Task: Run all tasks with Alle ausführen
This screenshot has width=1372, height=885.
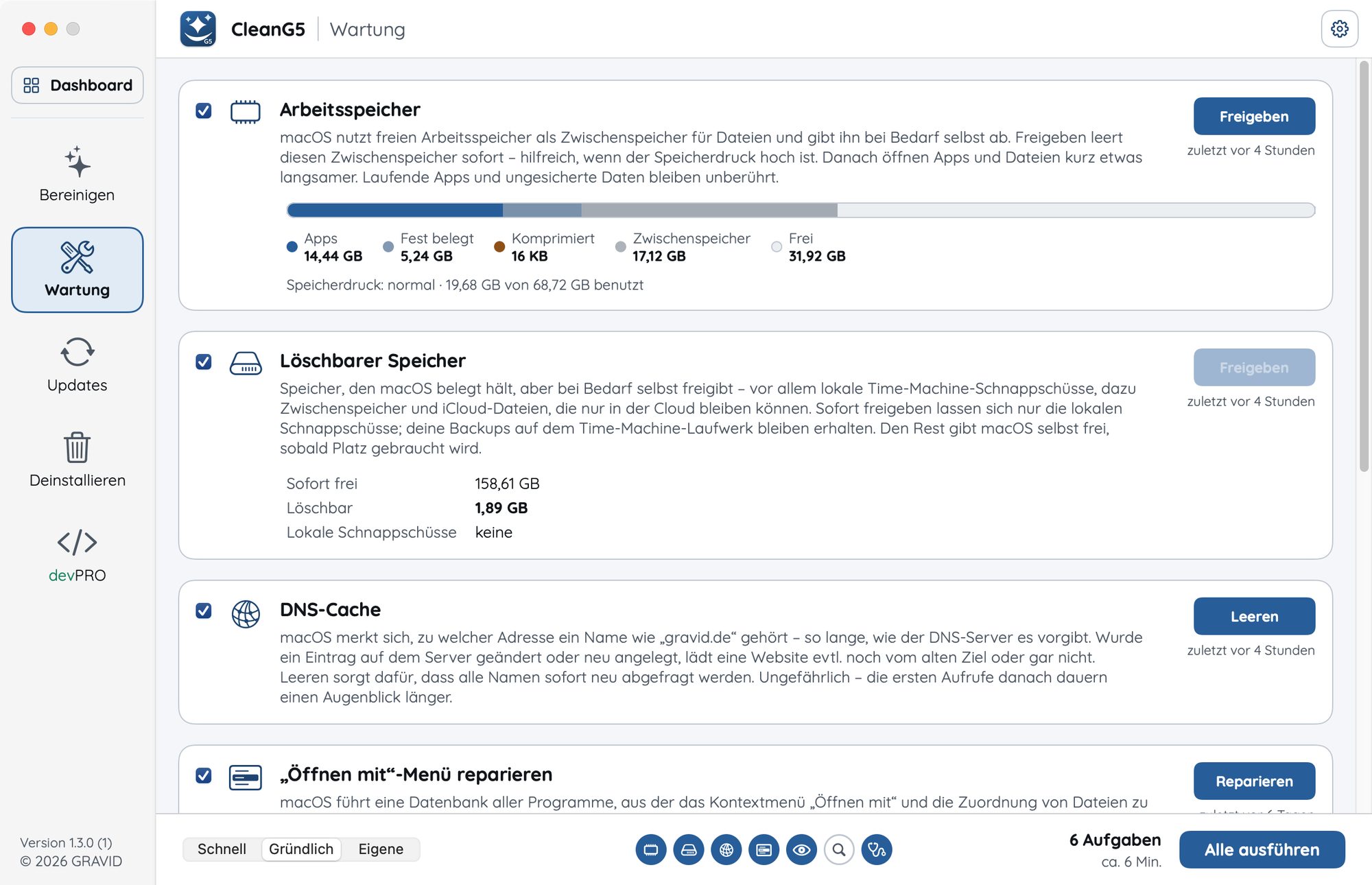Action: (1262, 850)
